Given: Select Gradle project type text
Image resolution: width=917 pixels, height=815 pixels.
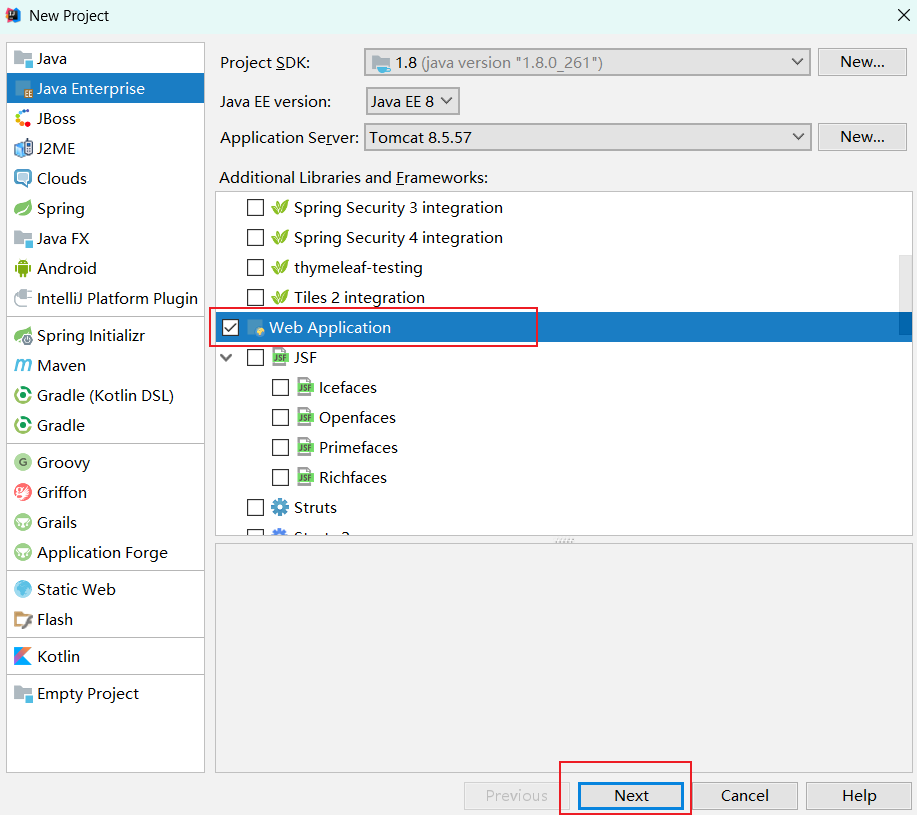Looking at the screenshot, I should [x=61, y=426].
